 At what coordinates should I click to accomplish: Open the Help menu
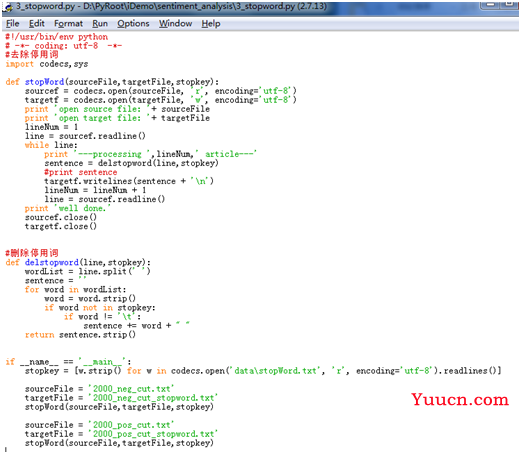click(x=211, y=24)
